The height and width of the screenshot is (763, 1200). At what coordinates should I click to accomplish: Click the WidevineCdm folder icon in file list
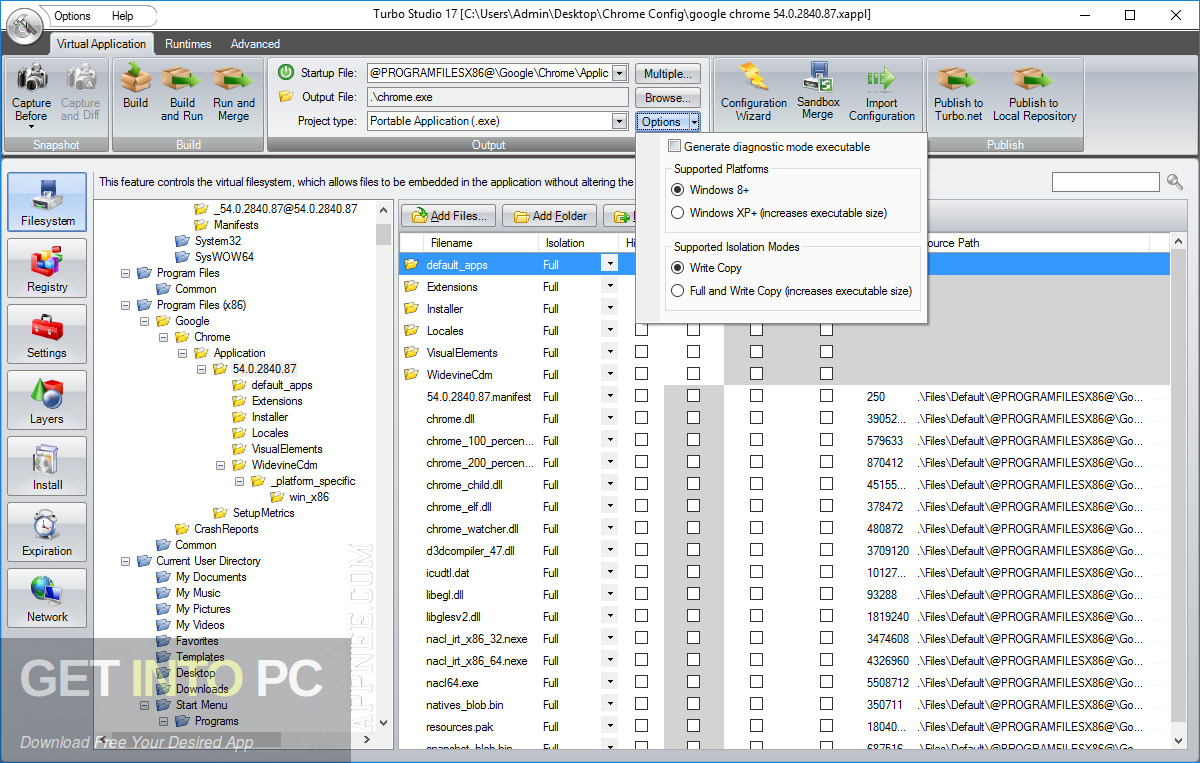[x=411, y=375]
